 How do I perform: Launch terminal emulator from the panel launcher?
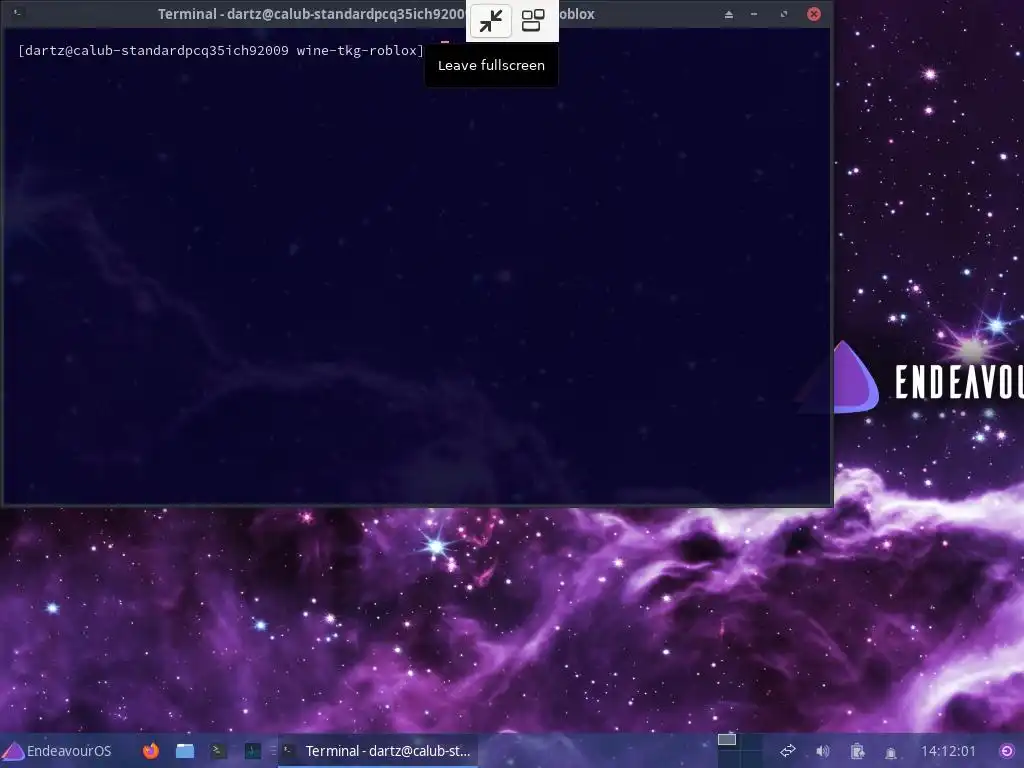click(x=219, y=751)
